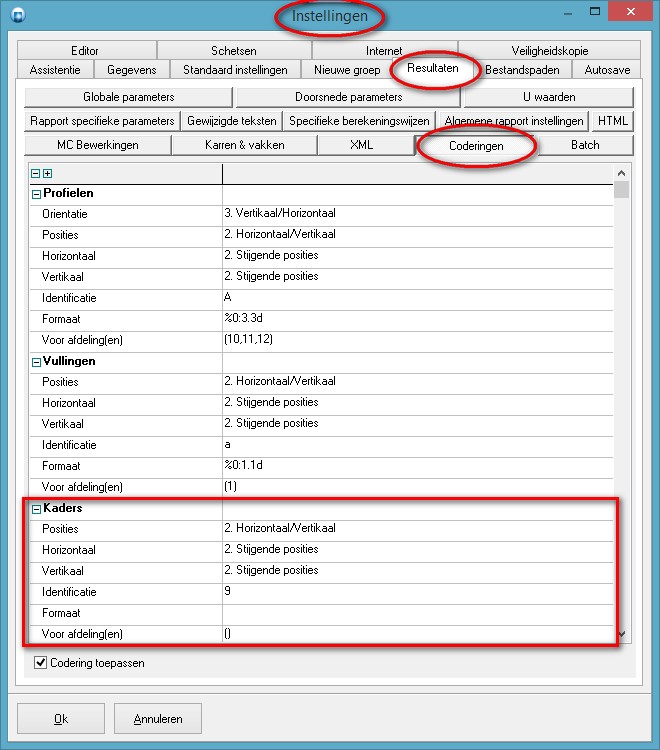Toggle the Codering toepassen checkbox
The height and width of the screenshot is (750, 660).
(x=40, y=662)
